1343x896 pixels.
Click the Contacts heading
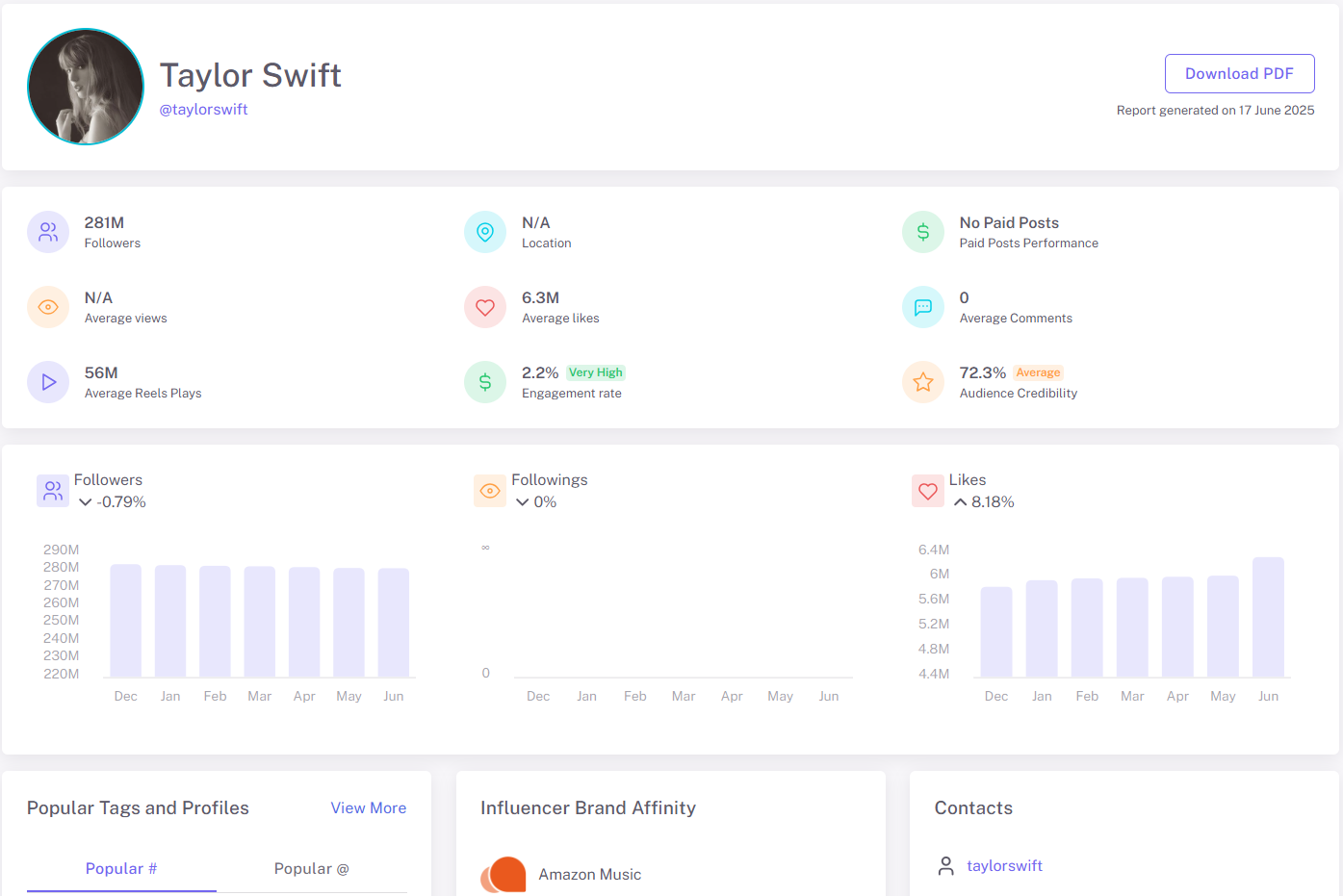pos(973,808)
